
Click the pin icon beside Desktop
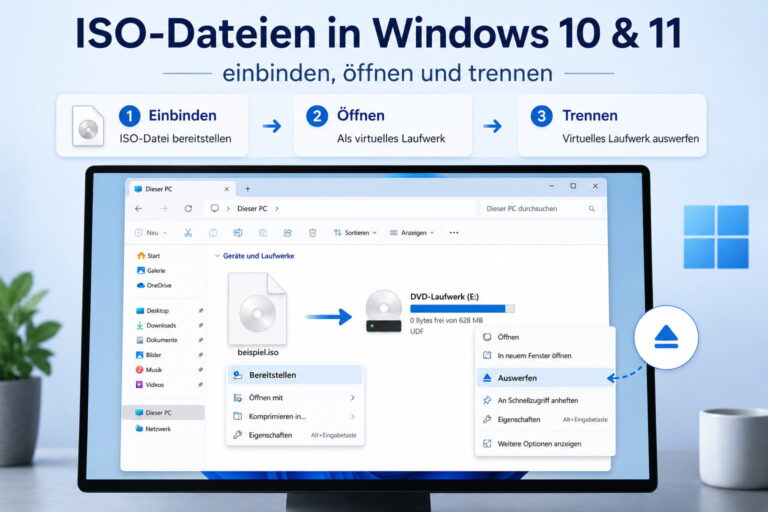200,311
